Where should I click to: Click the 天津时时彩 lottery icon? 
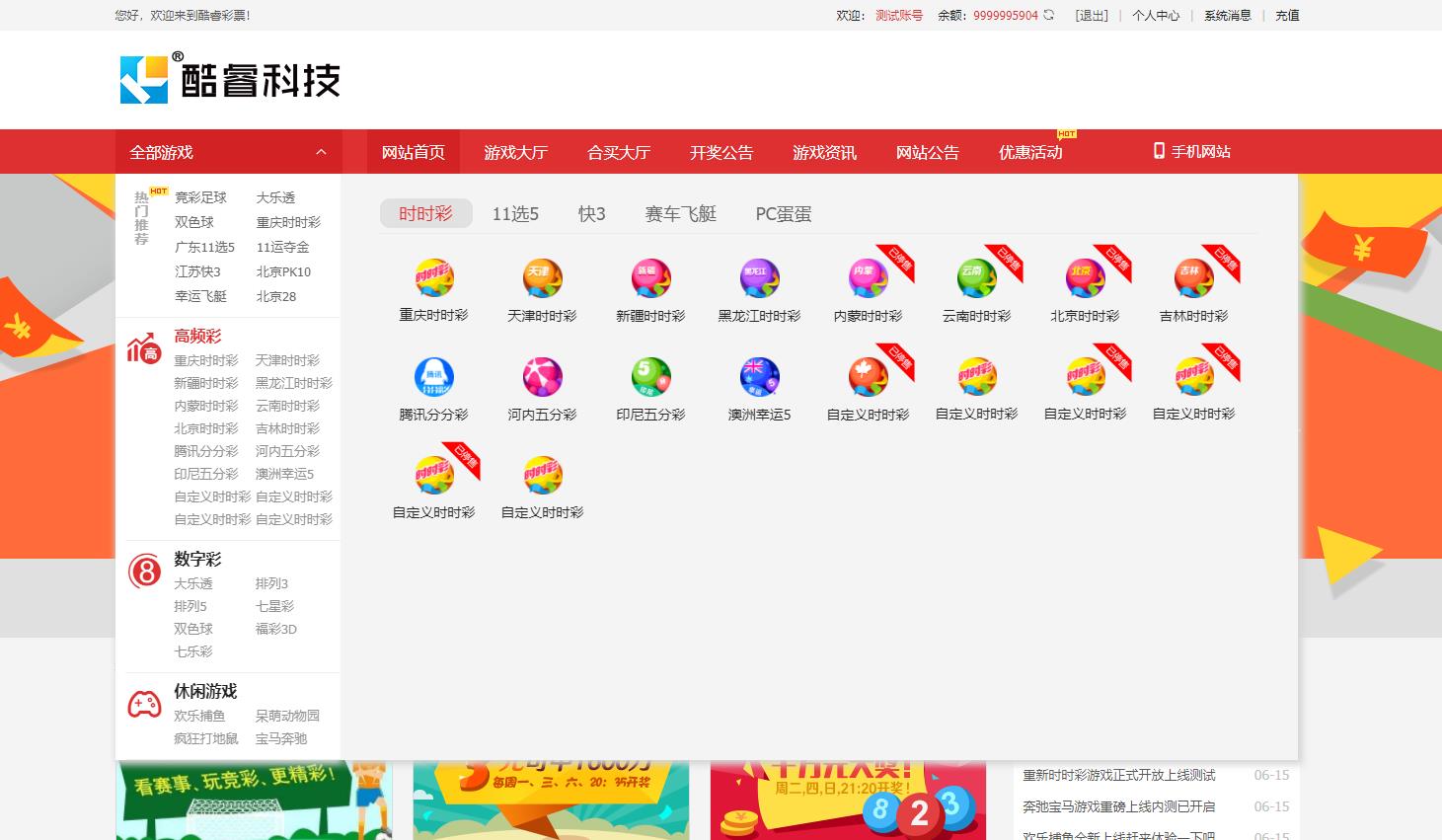click(x=542, y=278)
